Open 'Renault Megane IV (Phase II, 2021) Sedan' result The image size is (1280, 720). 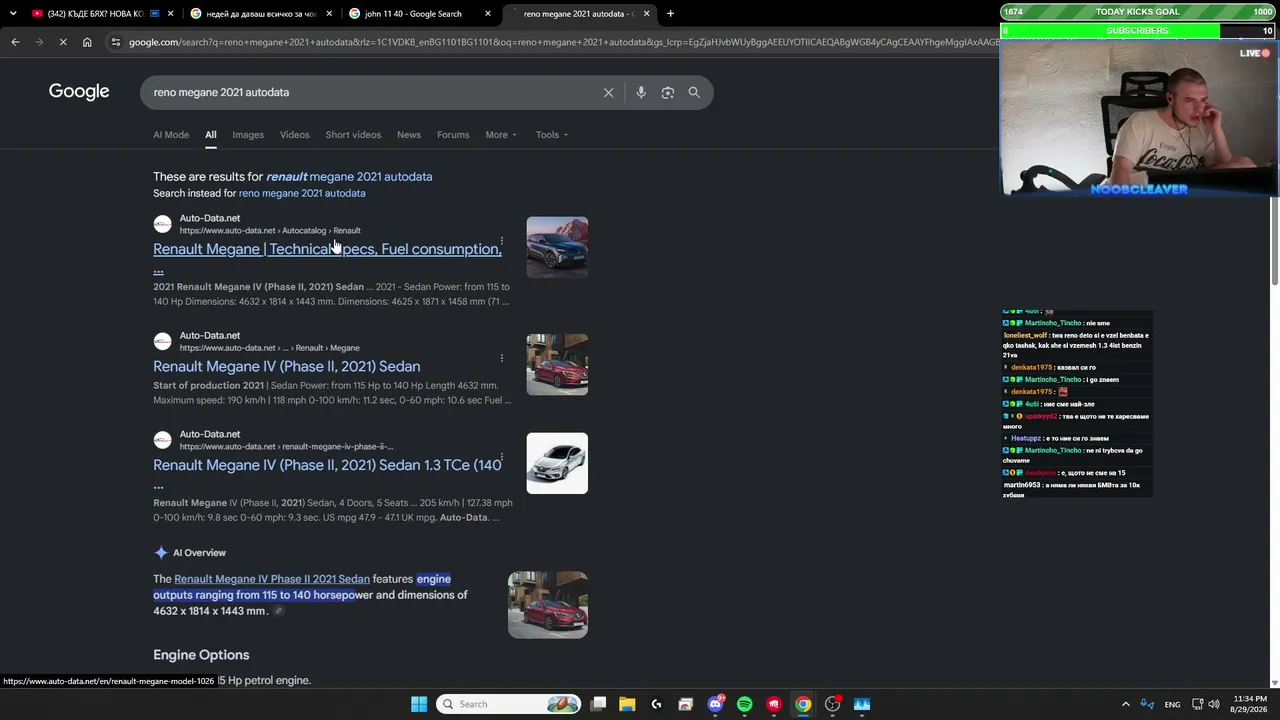click(286, 367)
